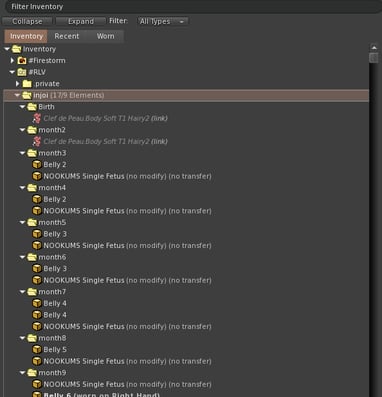Click the NOOKUMS object icon in month8
Image resolution: width=382 pixels, height=397 pixels.
[37, 361]
